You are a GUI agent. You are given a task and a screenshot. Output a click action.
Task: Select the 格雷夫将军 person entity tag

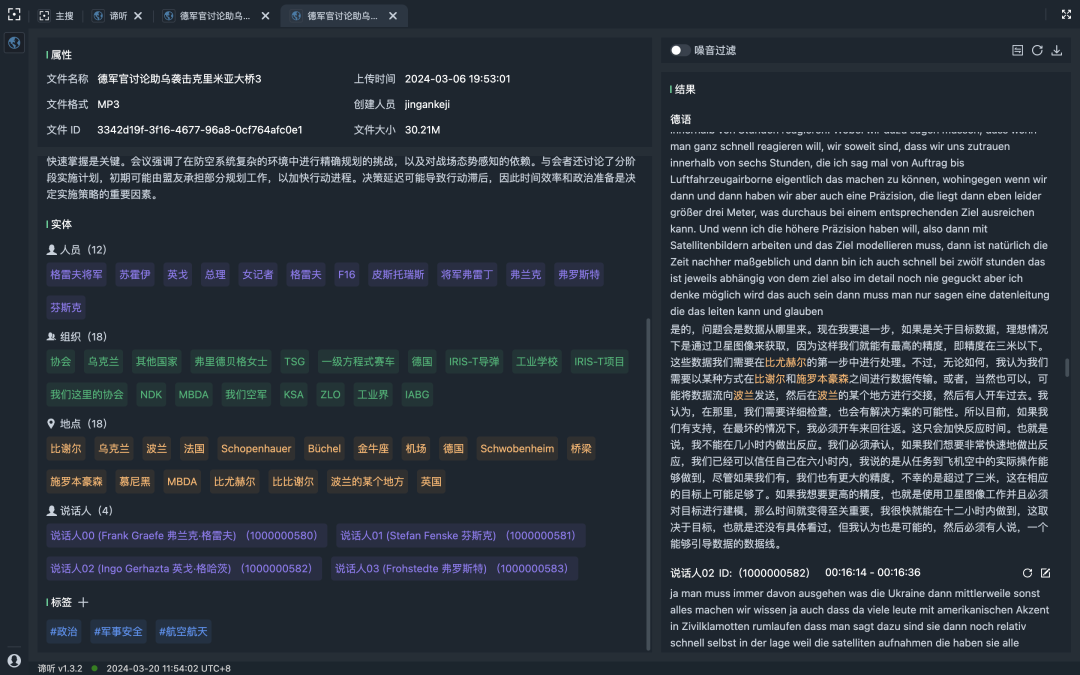[76, 274]
